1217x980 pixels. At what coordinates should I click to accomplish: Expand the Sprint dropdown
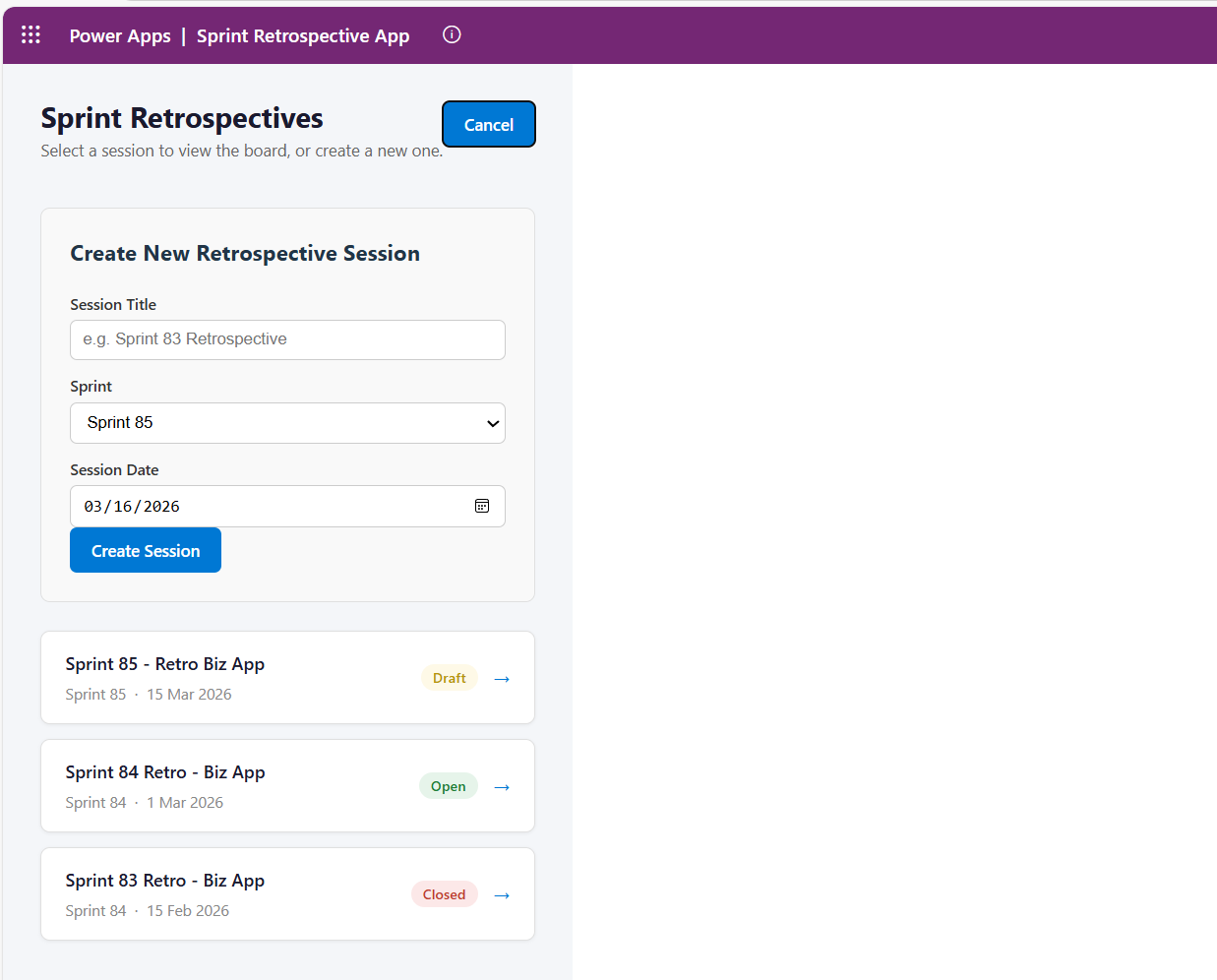287,422
